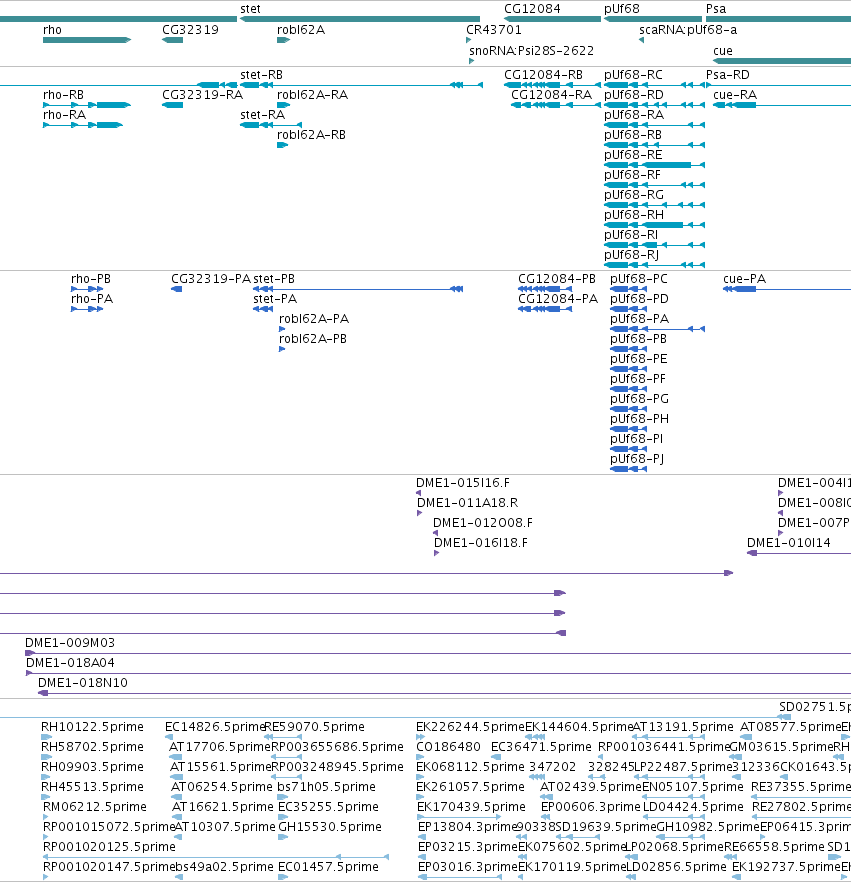
Task: Click bs71h05.5prime EST label
Action: pos(327,787)
